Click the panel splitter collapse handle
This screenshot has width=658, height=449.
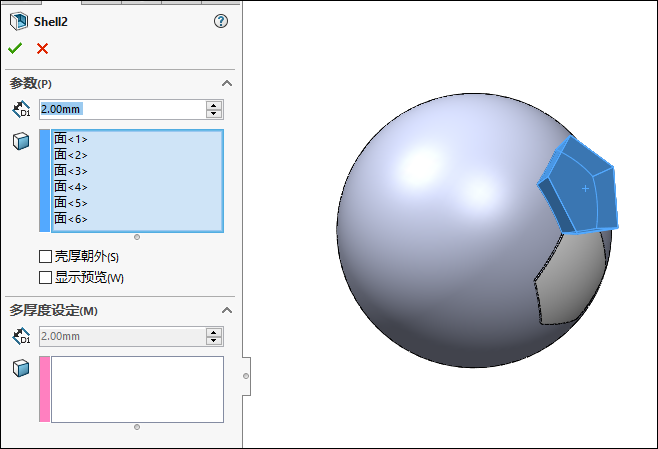pyautogui.click(x=246, y=376)
